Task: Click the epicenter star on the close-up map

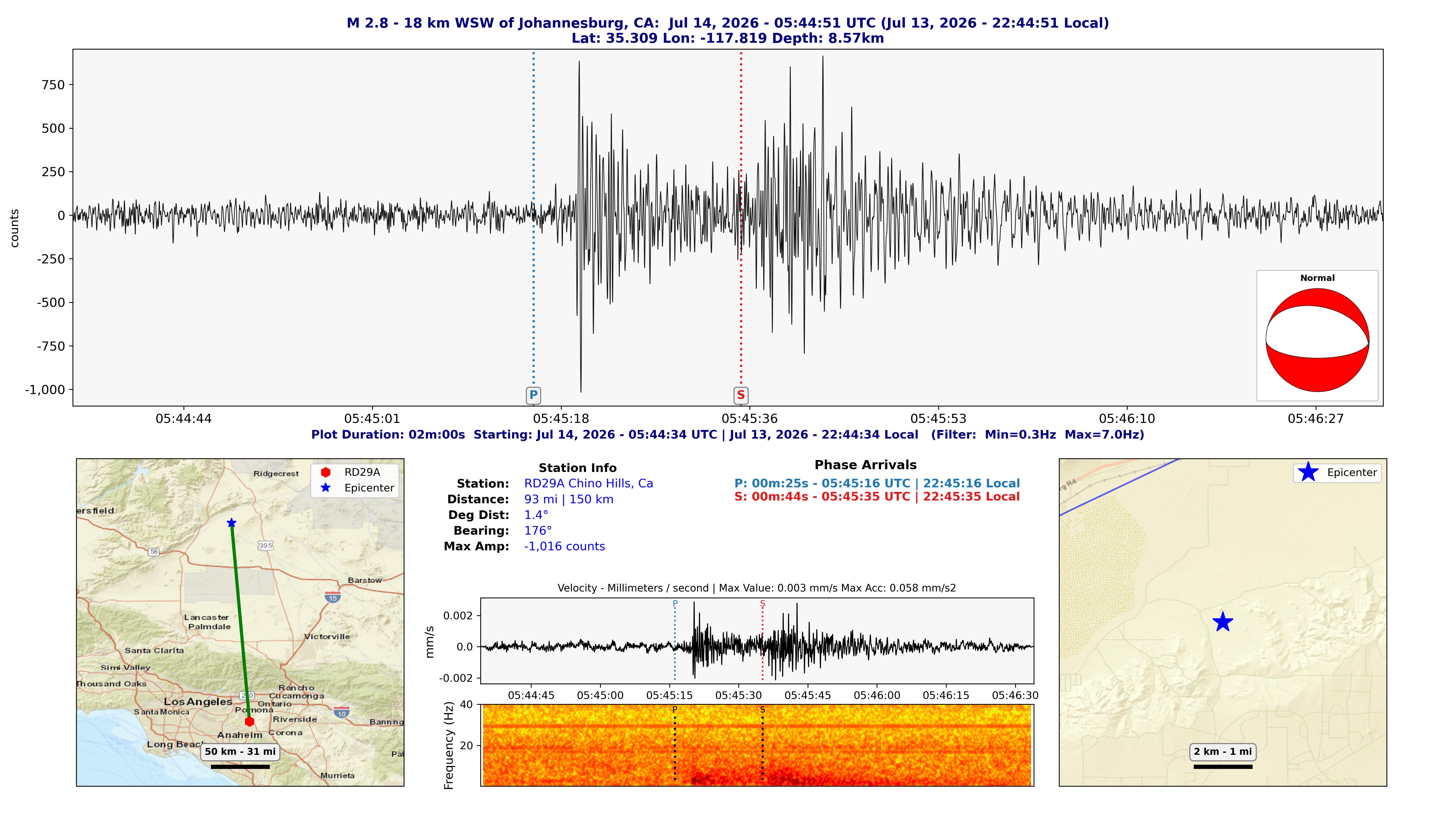Action: [1223, 622]
